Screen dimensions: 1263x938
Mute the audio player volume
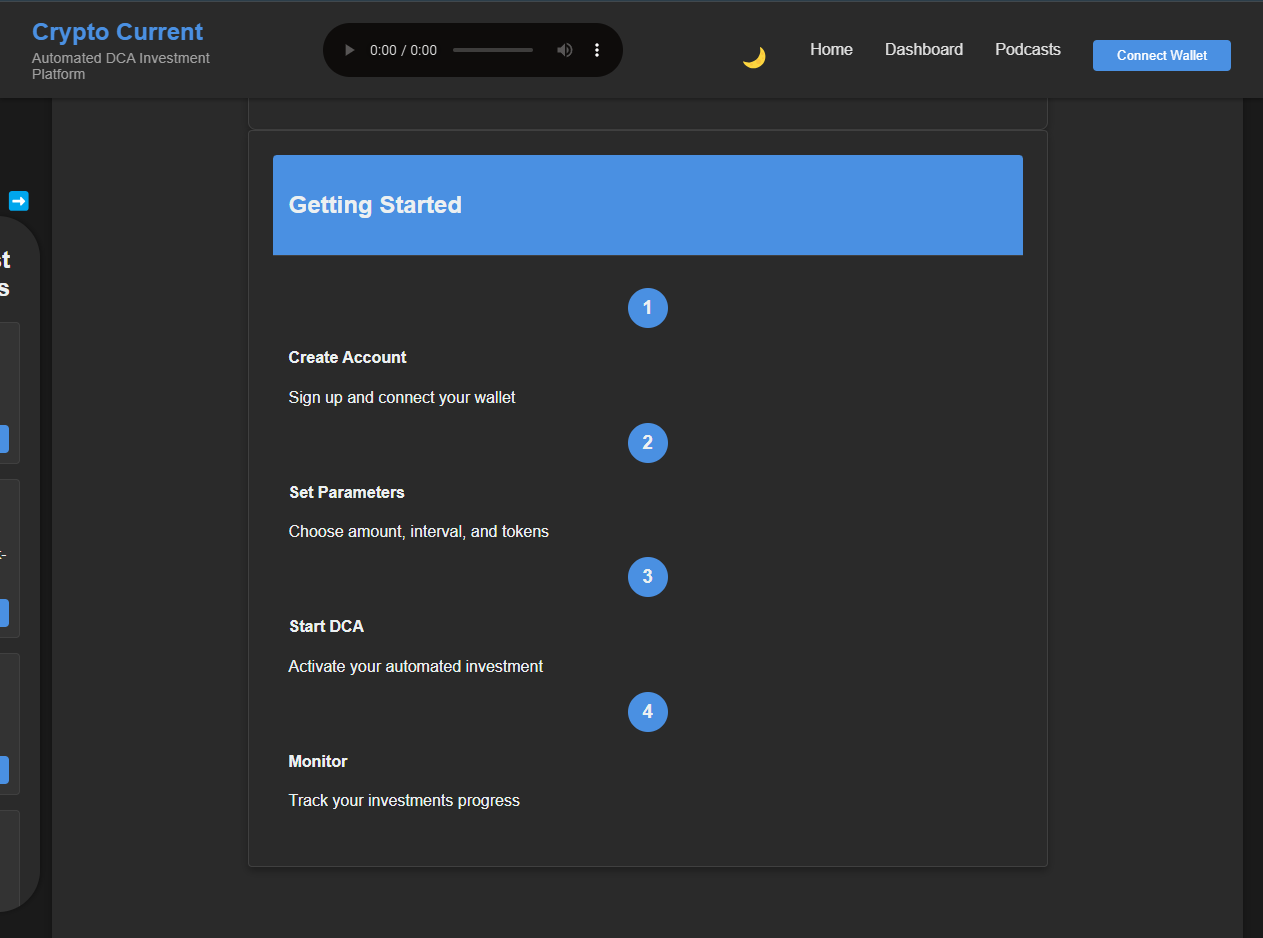tap(565, 50)
